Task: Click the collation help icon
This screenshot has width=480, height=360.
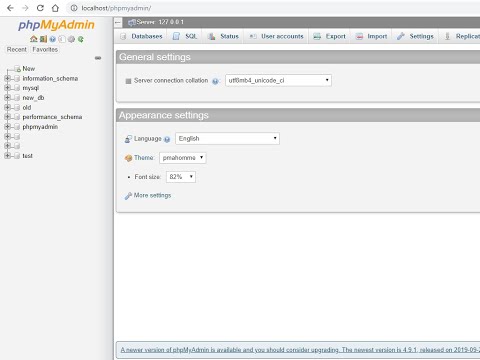Action: coord(215,81)
